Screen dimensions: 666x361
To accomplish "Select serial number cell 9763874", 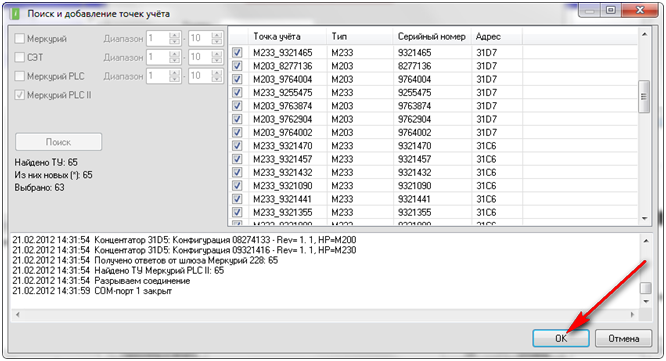I will (x=415, y=106).
